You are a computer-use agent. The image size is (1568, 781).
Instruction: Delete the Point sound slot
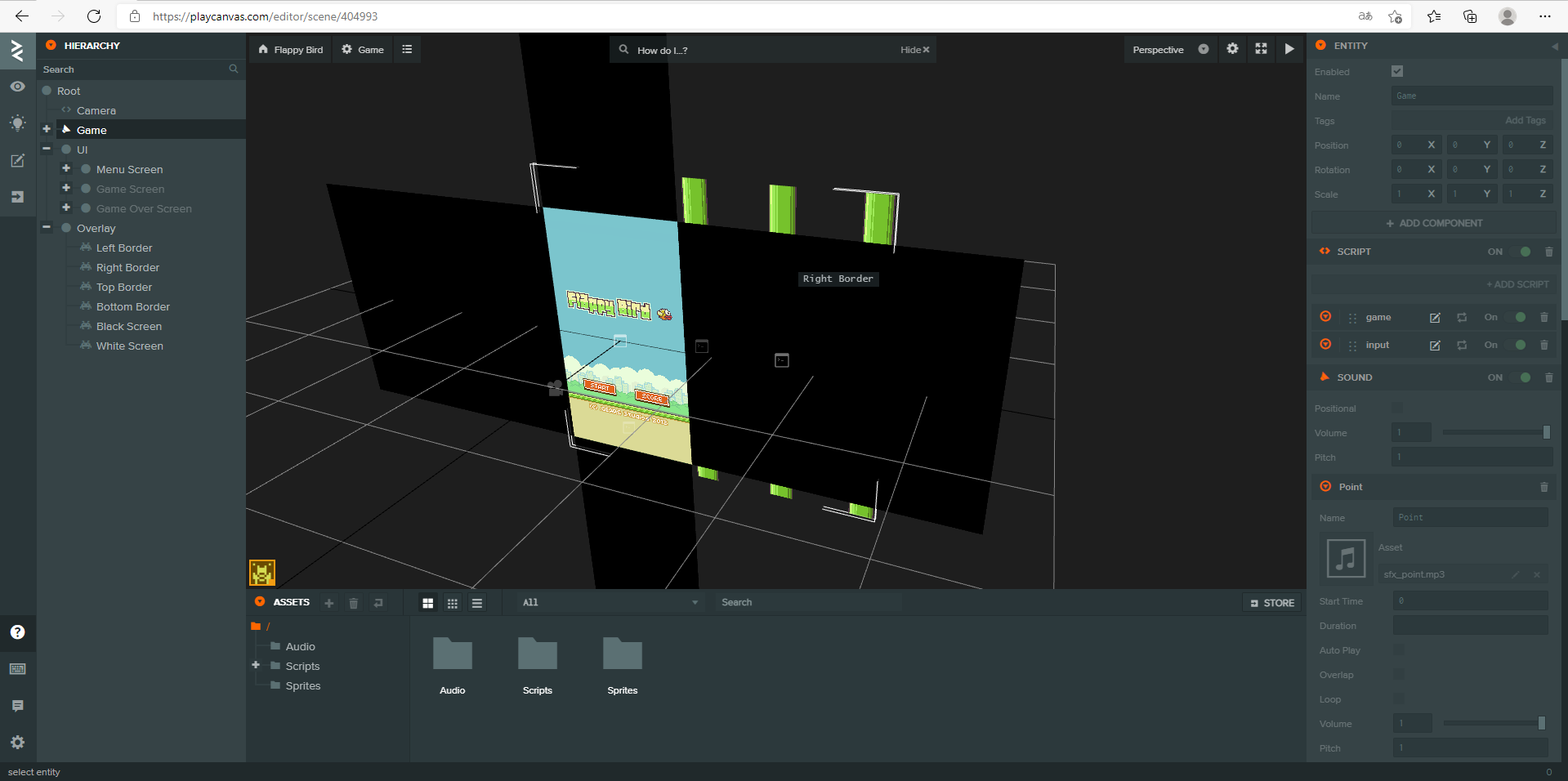point(1544,487)
